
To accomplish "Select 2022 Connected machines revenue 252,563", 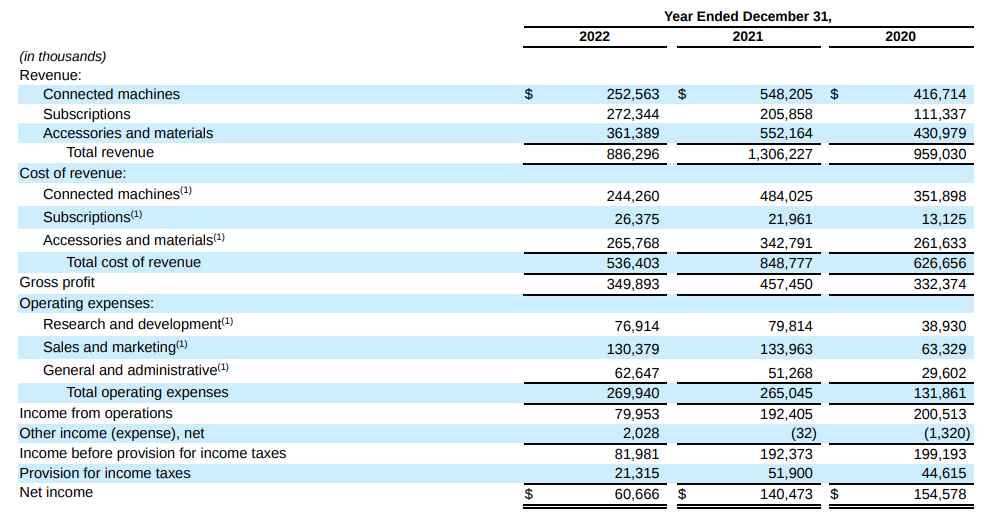I will click(633, 94).
